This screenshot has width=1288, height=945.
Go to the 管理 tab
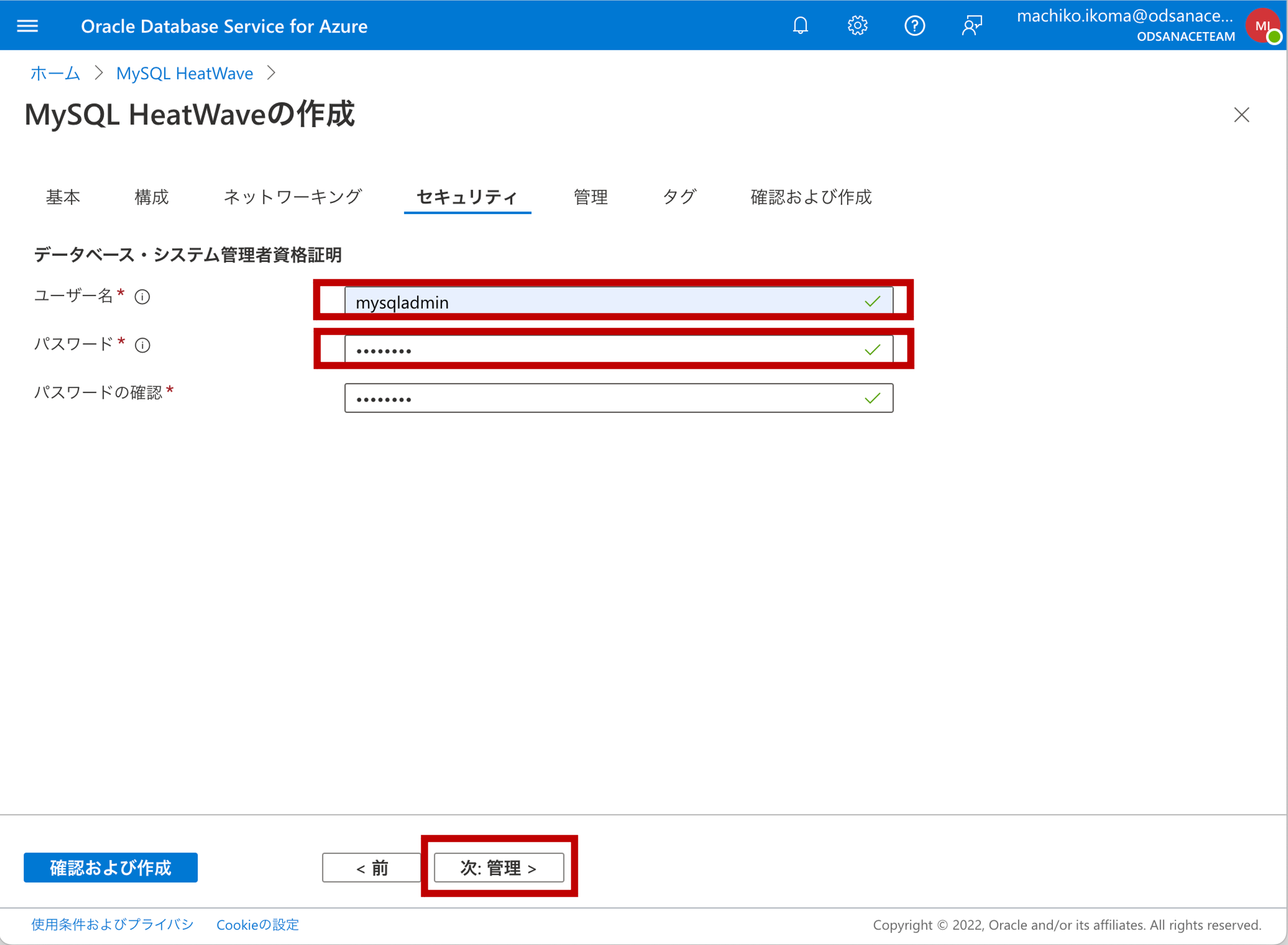(591, 197)
